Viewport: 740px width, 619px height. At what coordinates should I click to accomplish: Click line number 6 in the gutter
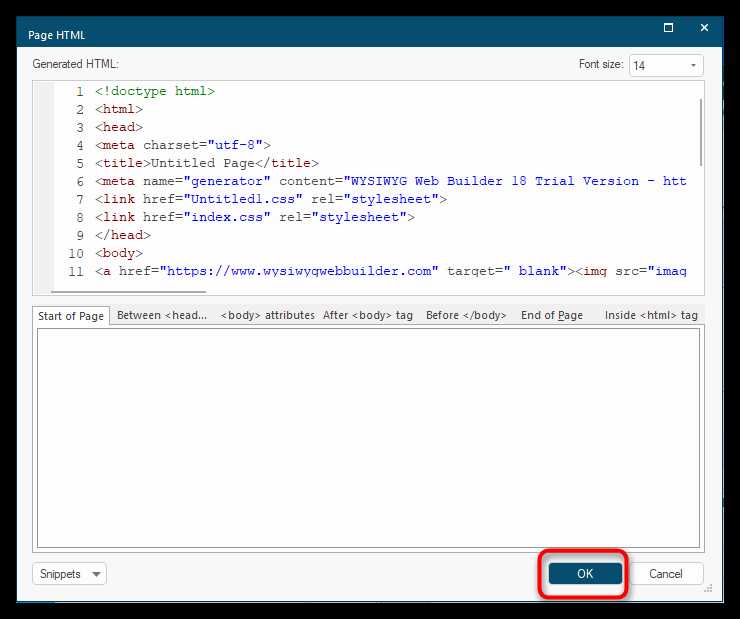click(79, 181)
